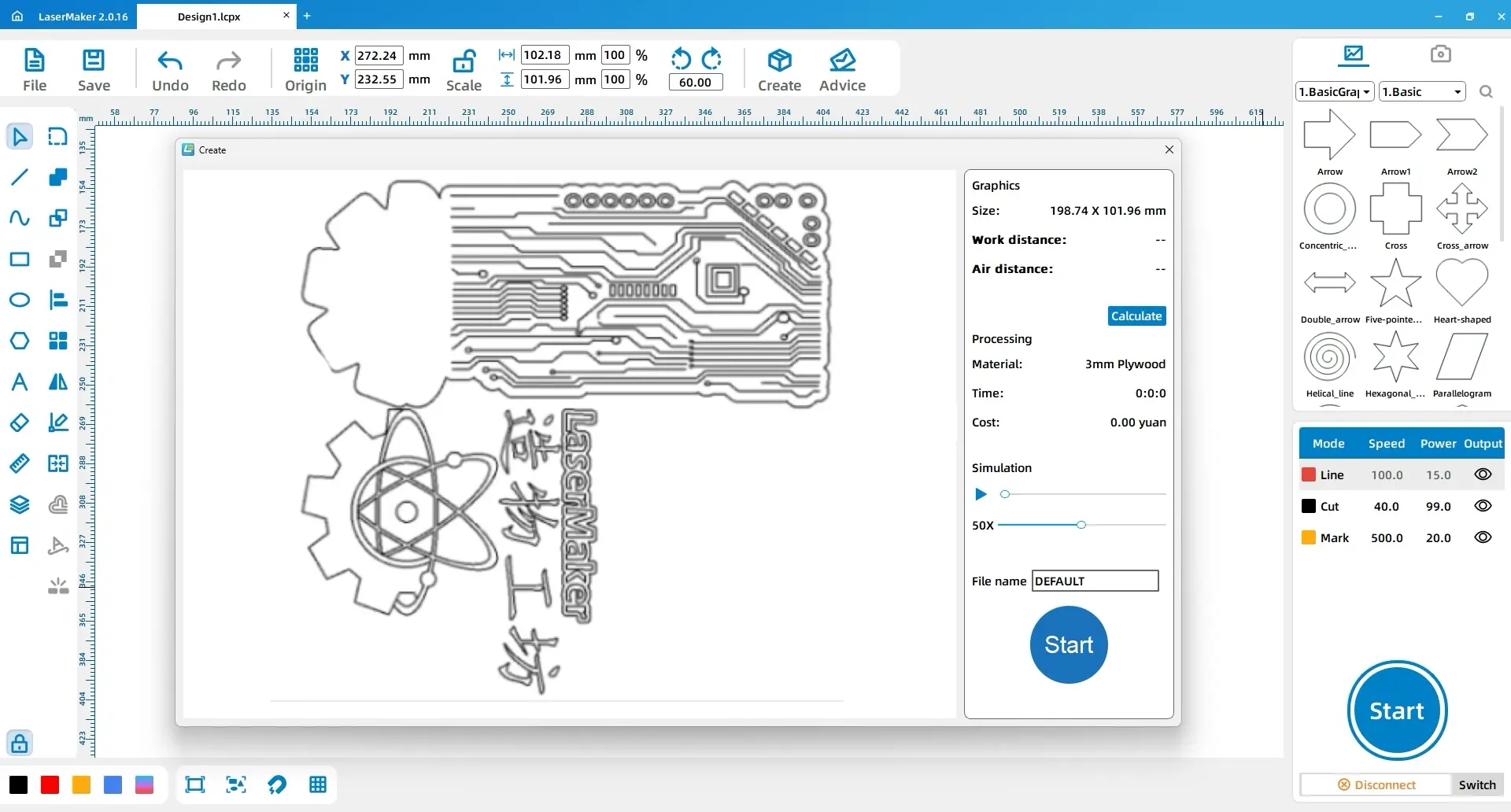The image size is (1511, 812).
Task: Expand the 1.BasicGraph category dropdown
Action: (x=1335, y=92)
